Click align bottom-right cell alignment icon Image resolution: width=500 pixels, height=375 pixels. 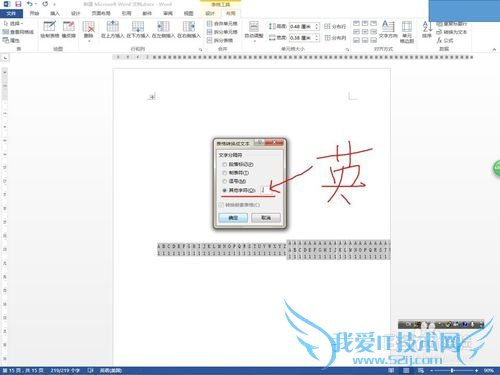[x=374, y=40]
